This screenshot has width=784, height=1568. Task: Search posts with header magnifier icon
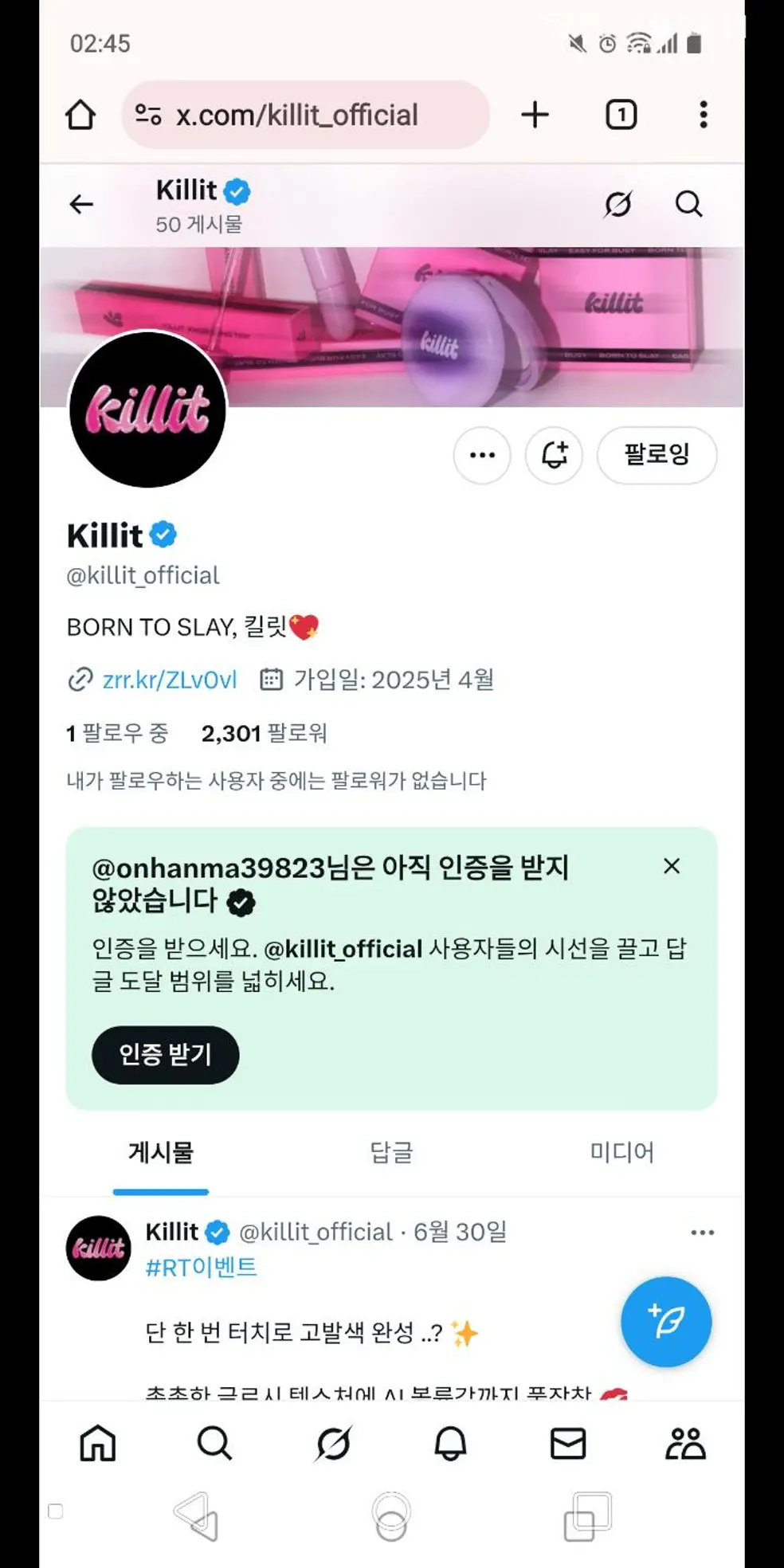pos(689,205)
